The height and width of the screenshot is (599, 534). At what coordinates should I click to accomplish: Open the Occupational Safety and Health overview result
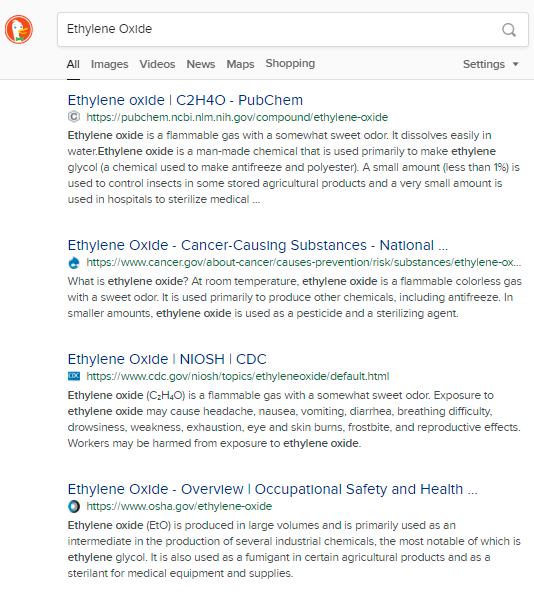coord(273,489)
